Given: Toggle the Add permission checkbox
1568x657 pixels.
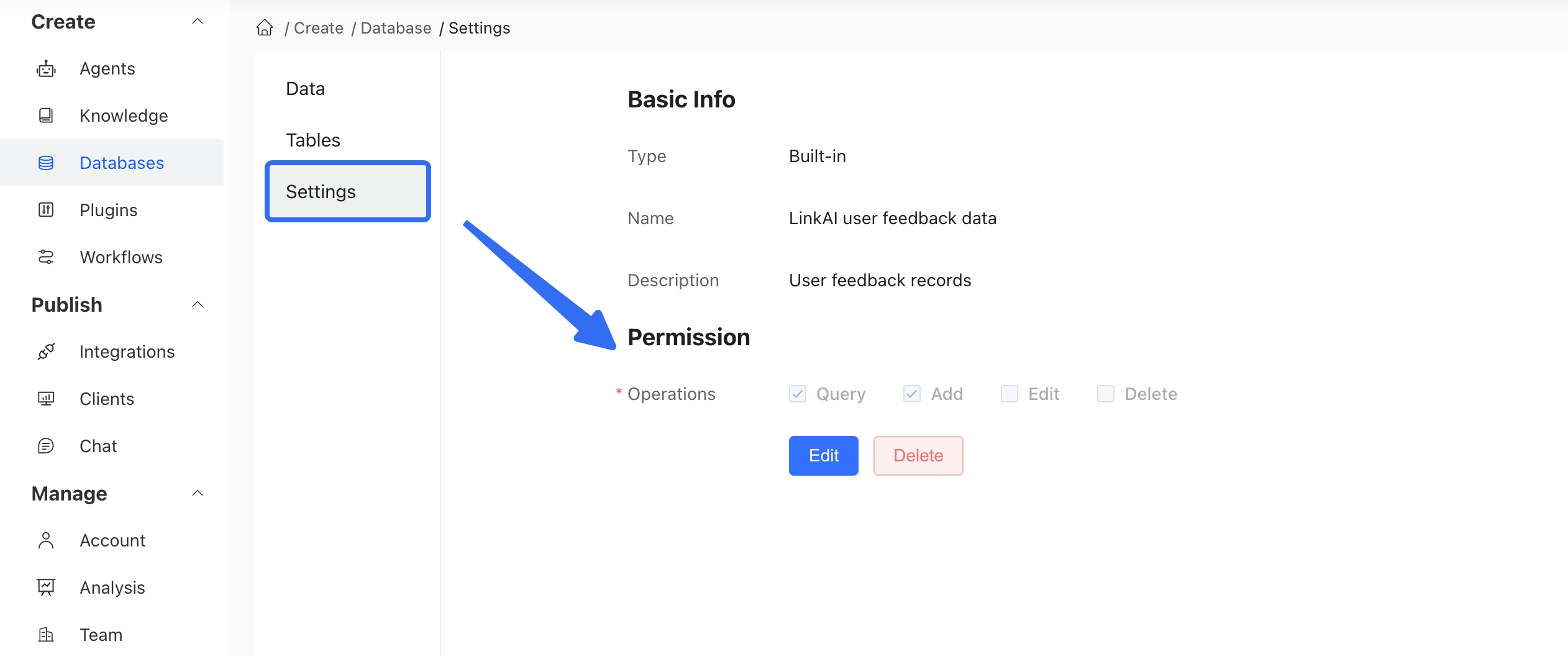Looking at the screenshot, I should 912,394.
